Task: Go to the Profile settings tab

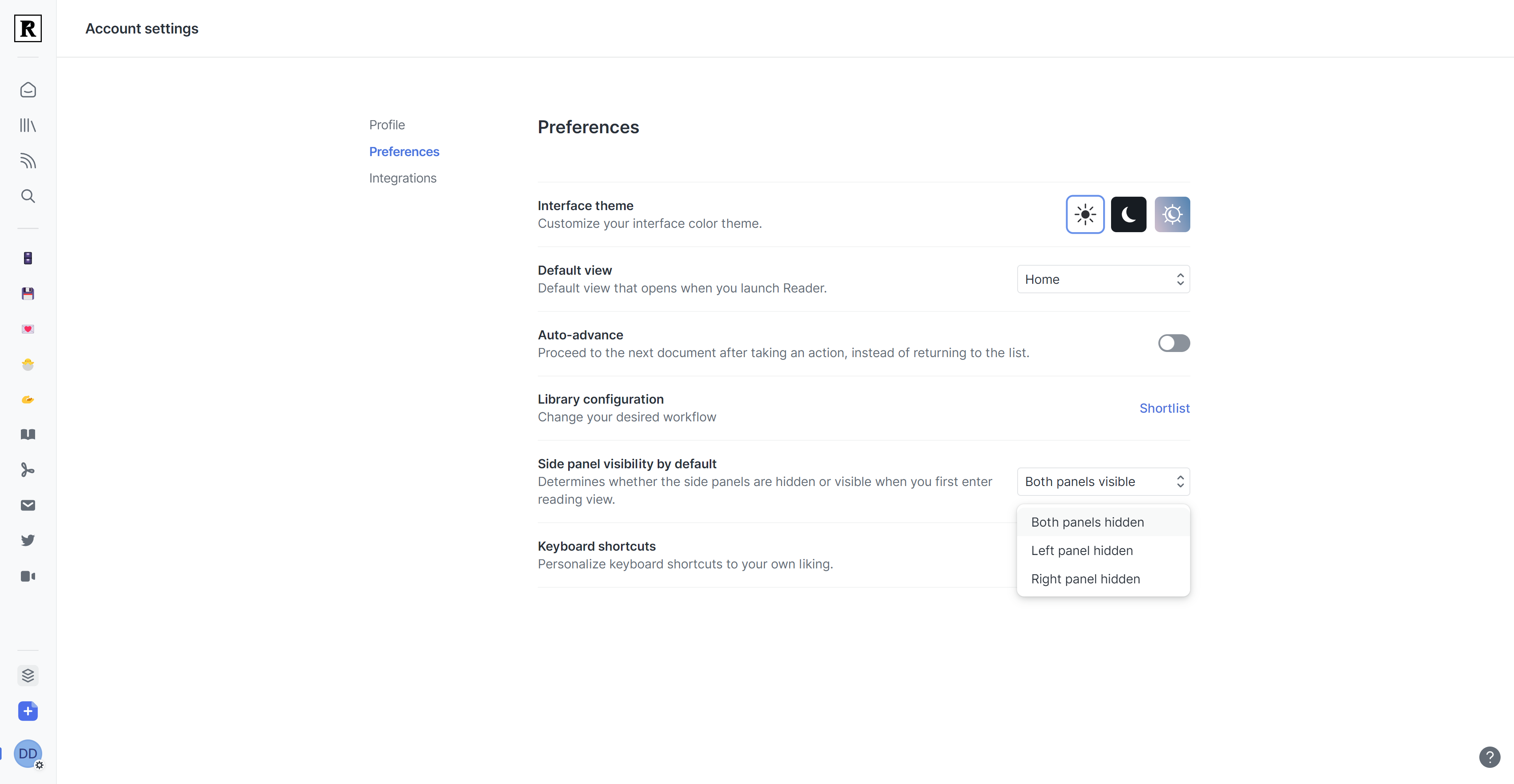Action: 387,125
